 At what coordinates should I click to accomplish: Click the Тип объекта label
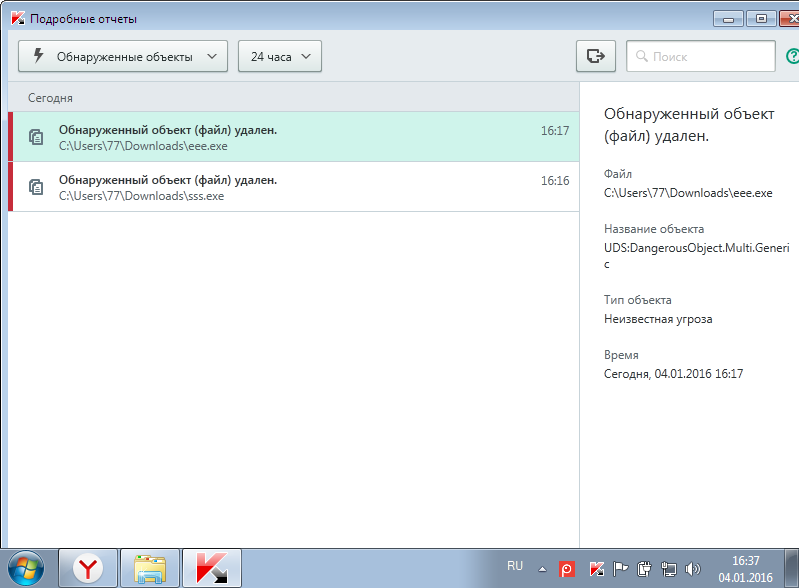click(637, 300)
